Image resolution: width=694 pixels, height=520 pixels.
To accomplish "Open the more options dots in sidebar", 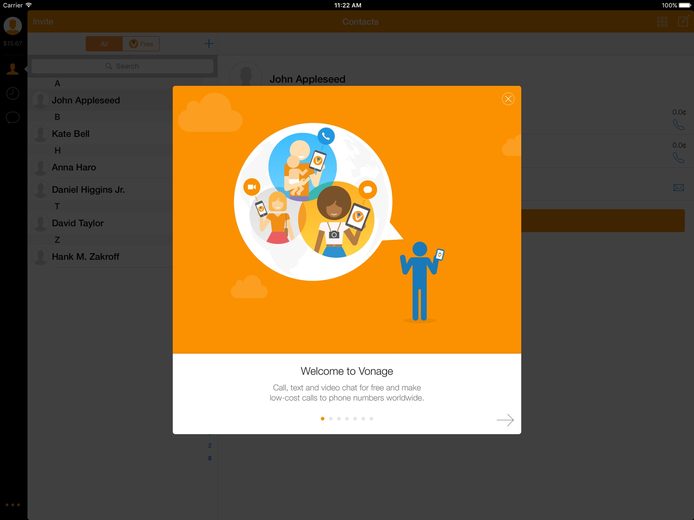I will 12,505.
